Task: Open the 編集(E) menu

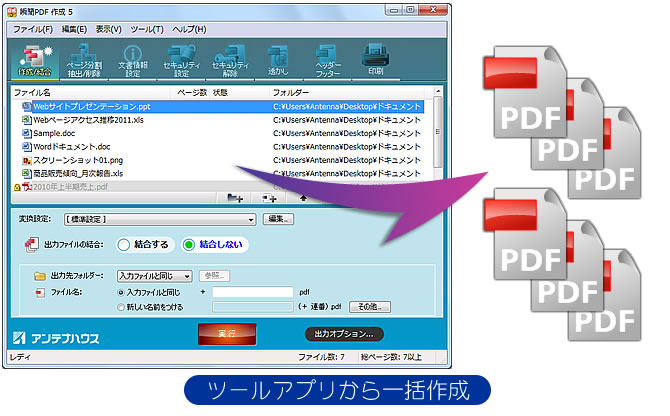Action: coord(74,29)
